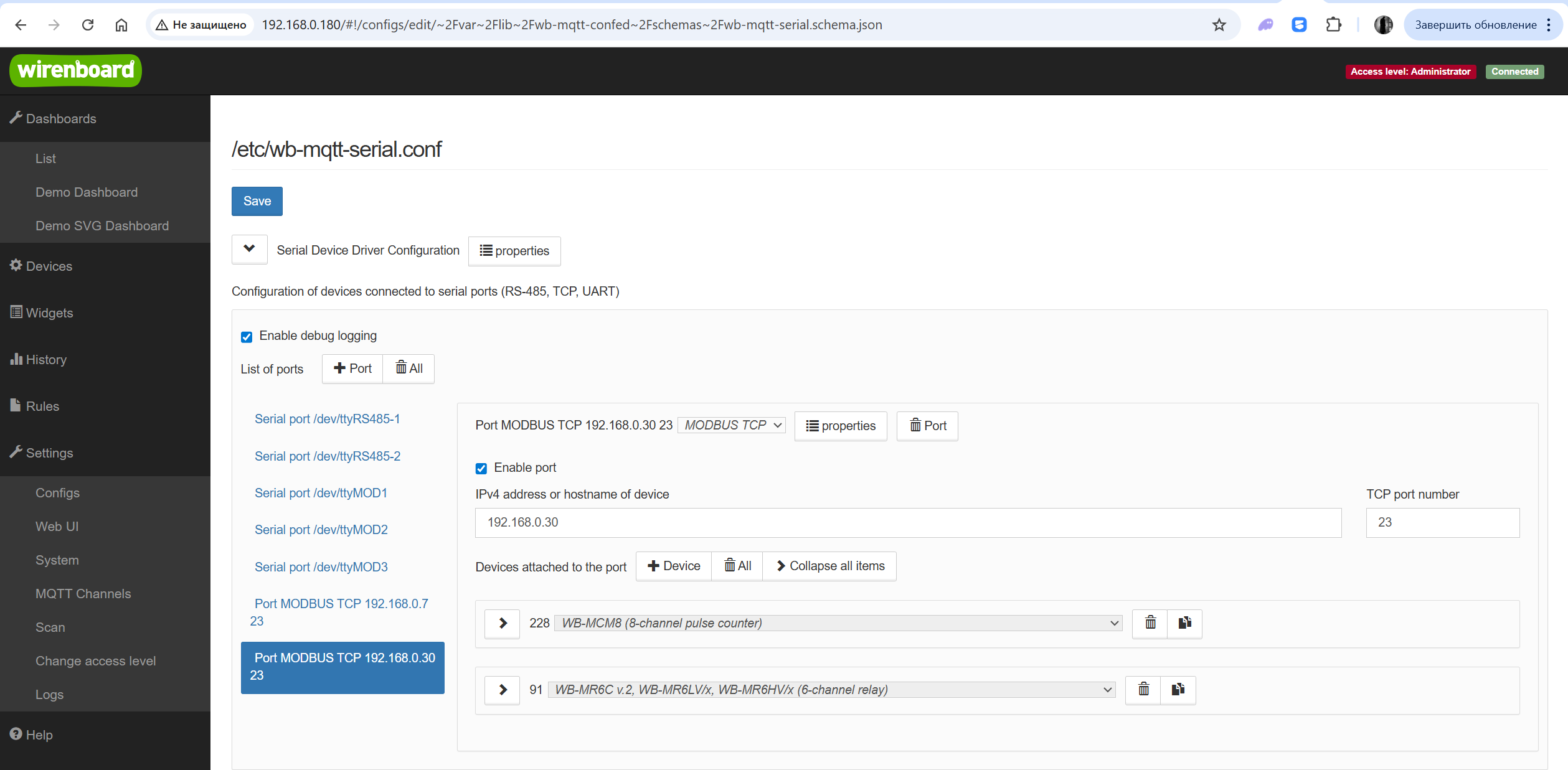The image size is (1568, 770).
Task: Open the MODBUS TCP port type dropdown
Action: [732, 425]
